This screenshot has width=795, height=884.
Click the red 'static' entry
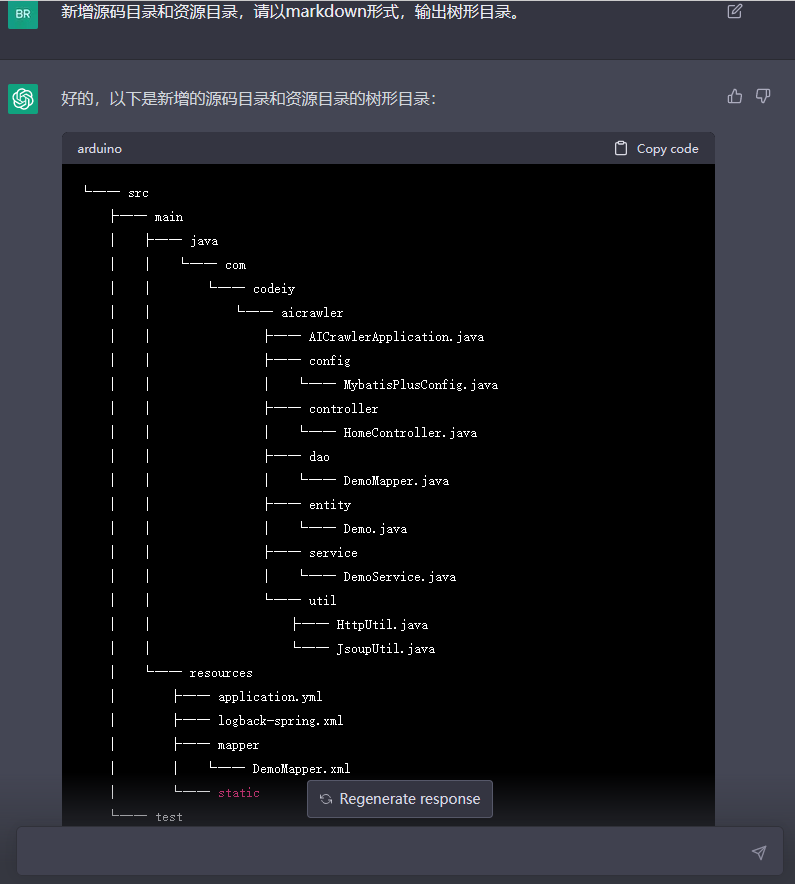coord(239,793)
